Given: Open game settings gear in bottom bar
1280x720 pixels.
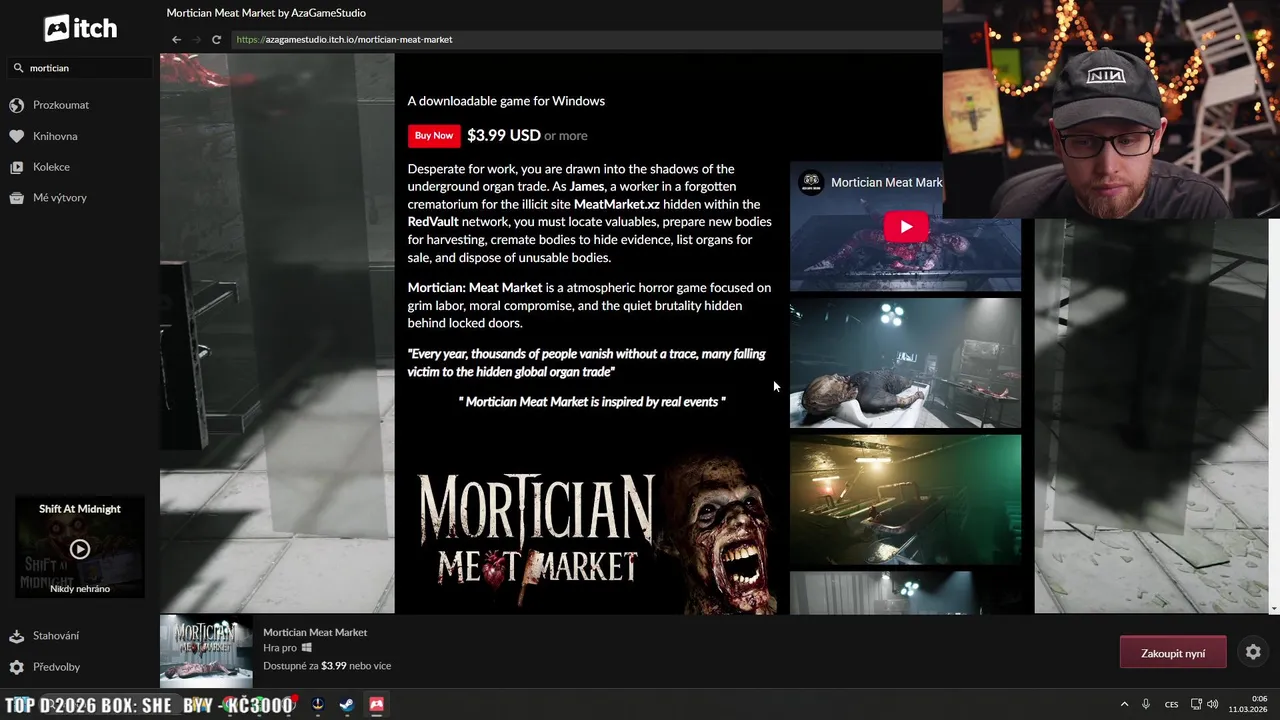Looking at the screenshot, I should [1253, 652].
